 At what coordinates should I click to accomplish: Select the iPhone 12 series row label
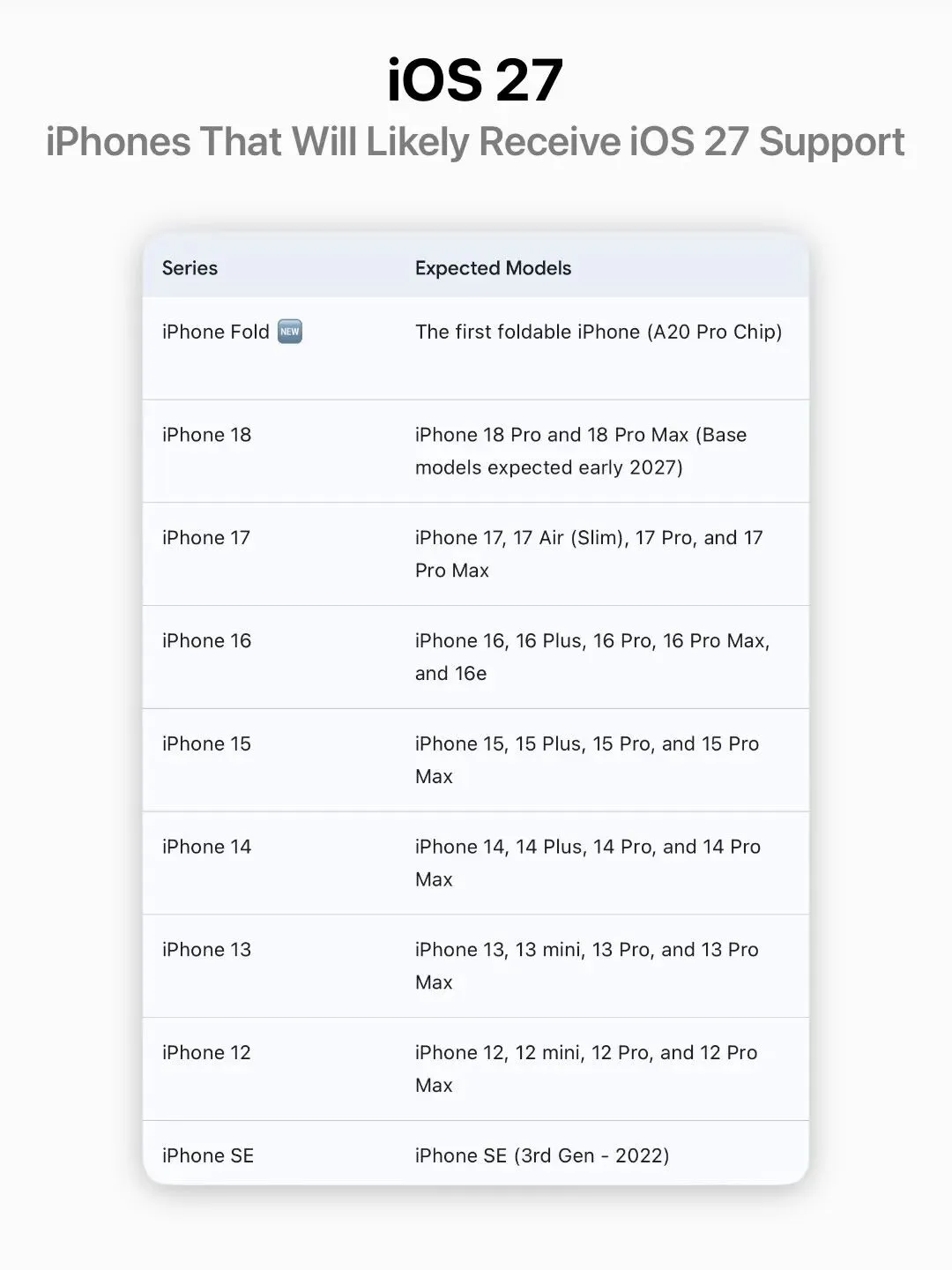click(206, 1053)
